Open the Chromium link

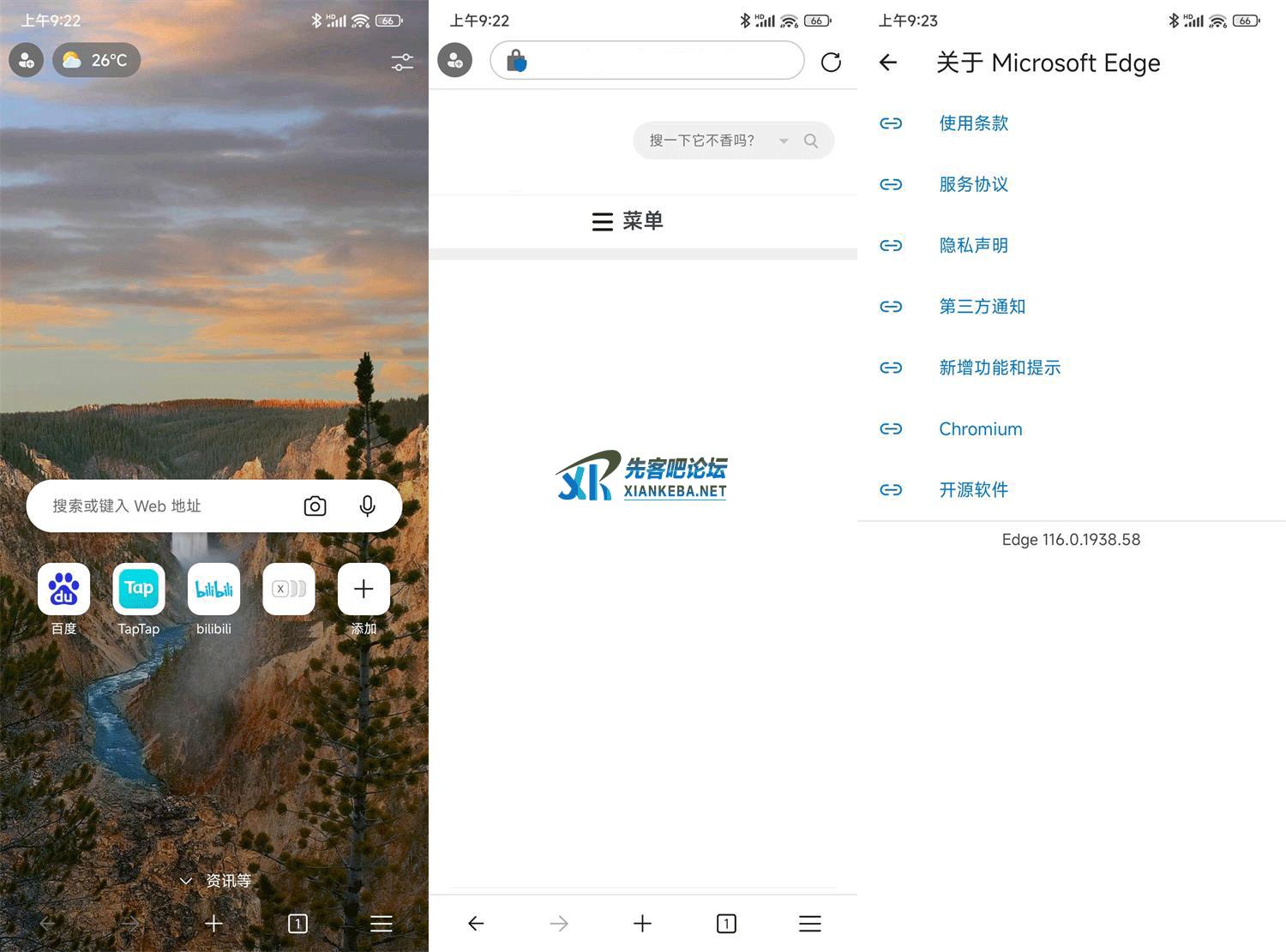(x=980, y=429)
